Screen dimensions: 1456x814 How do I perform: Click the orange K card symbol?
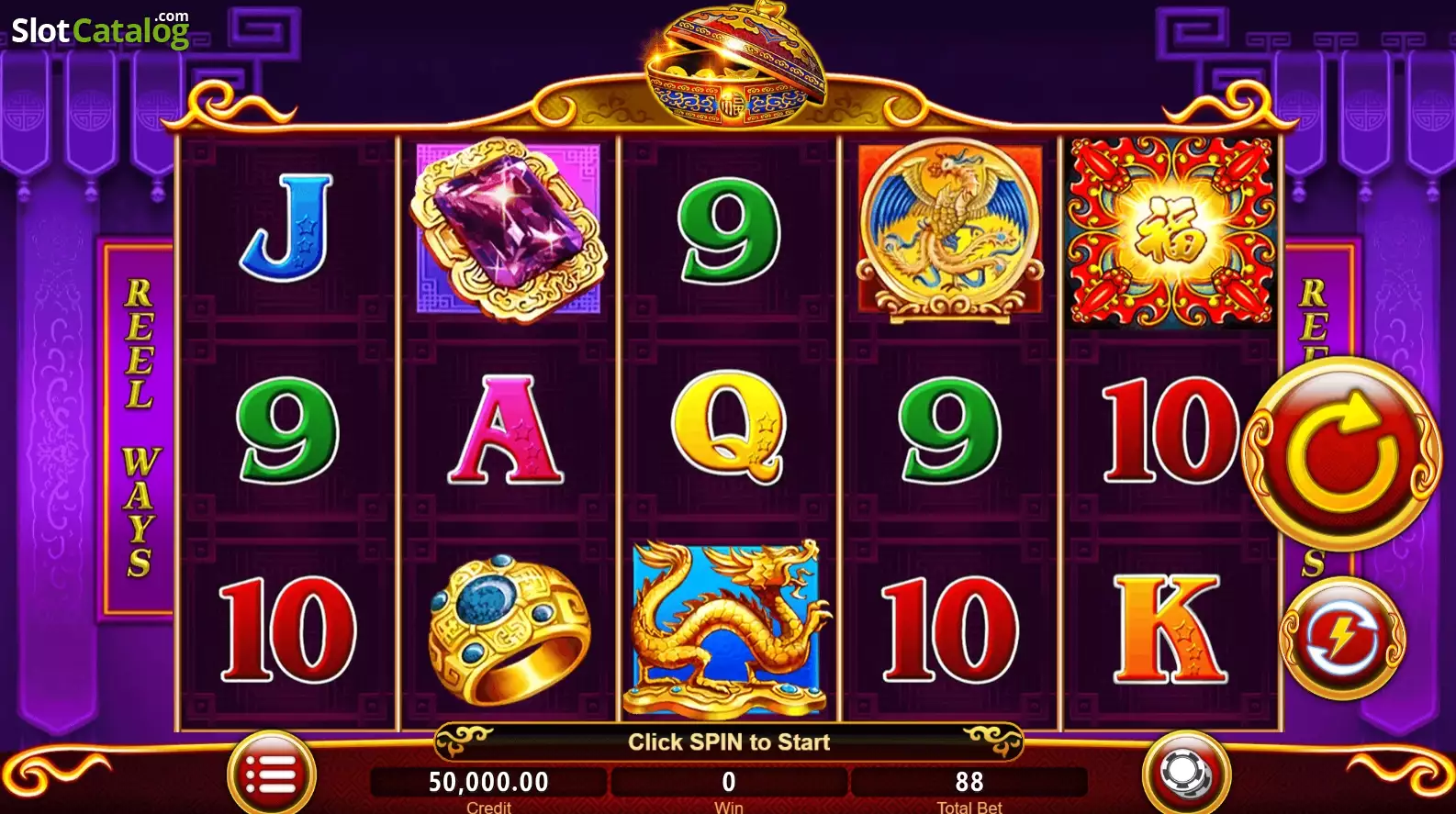[1170, 629]
